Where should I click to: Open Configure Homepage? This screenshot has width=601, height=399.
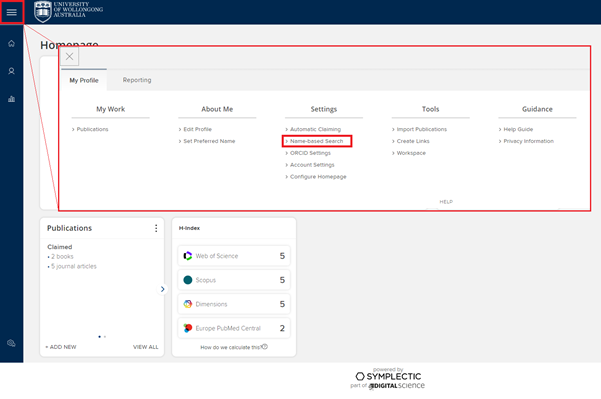[x=318, y=177]
